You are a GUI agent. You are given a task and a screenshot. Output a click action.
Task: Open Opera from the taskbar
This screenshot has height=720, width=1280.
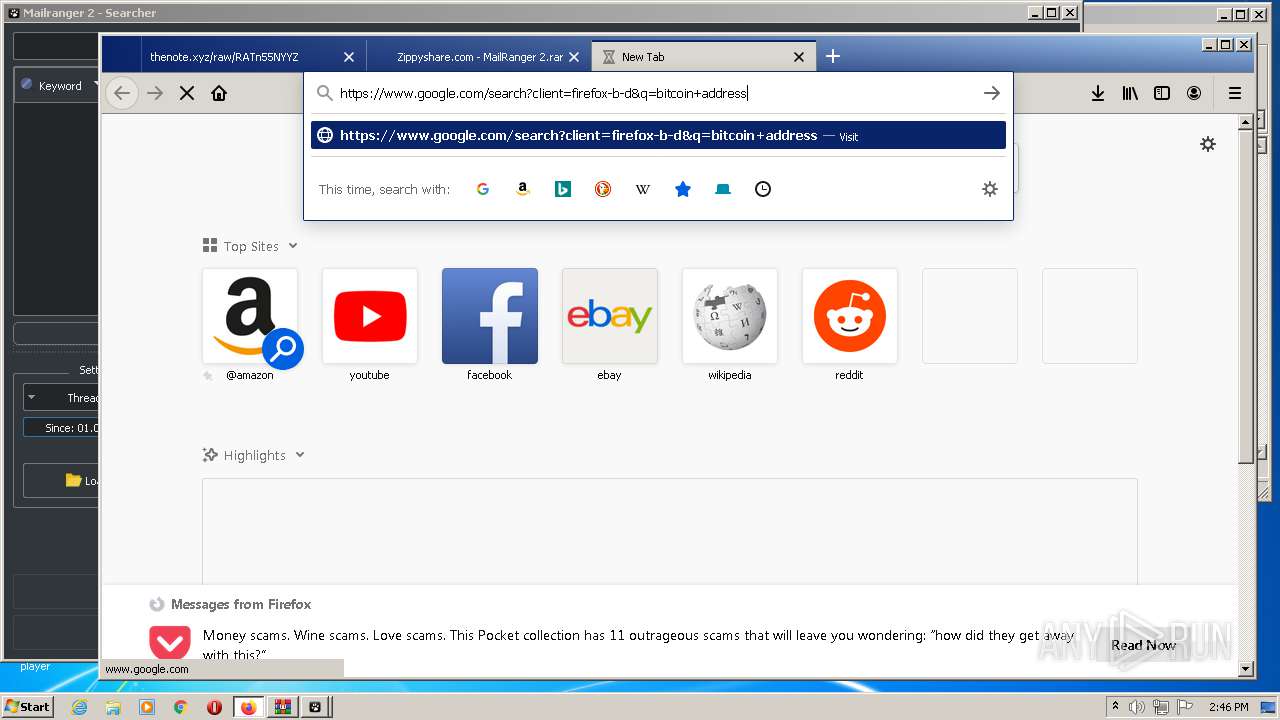point(214,707)
